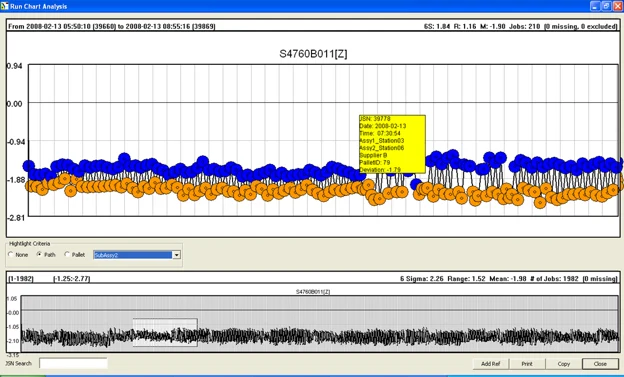
Task: Close window with red X title button
Action: [x=617, y=6]
